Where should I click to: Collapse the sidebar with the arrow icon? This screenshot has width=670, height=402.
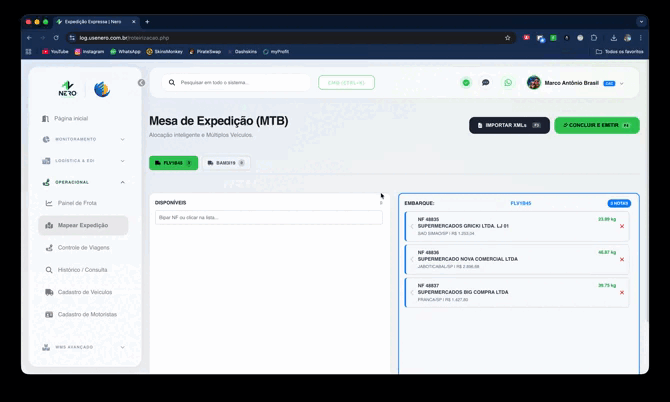141,83
